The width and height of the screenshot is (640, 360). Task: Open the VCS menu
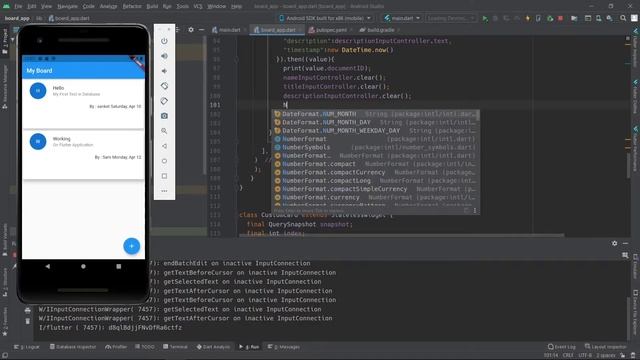click(x=198, y=6)
